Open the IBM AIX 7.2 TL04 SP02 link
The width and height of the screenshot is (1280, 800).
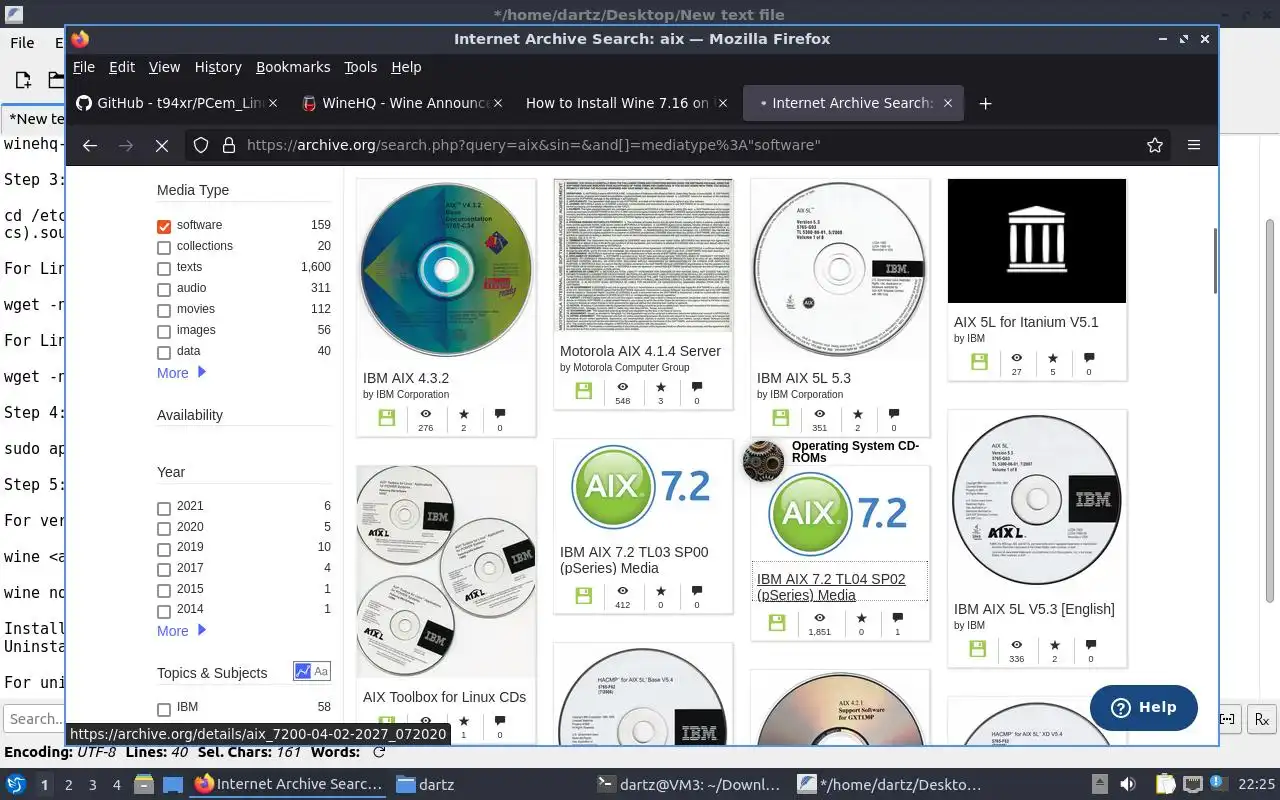(x=831, y=587)
